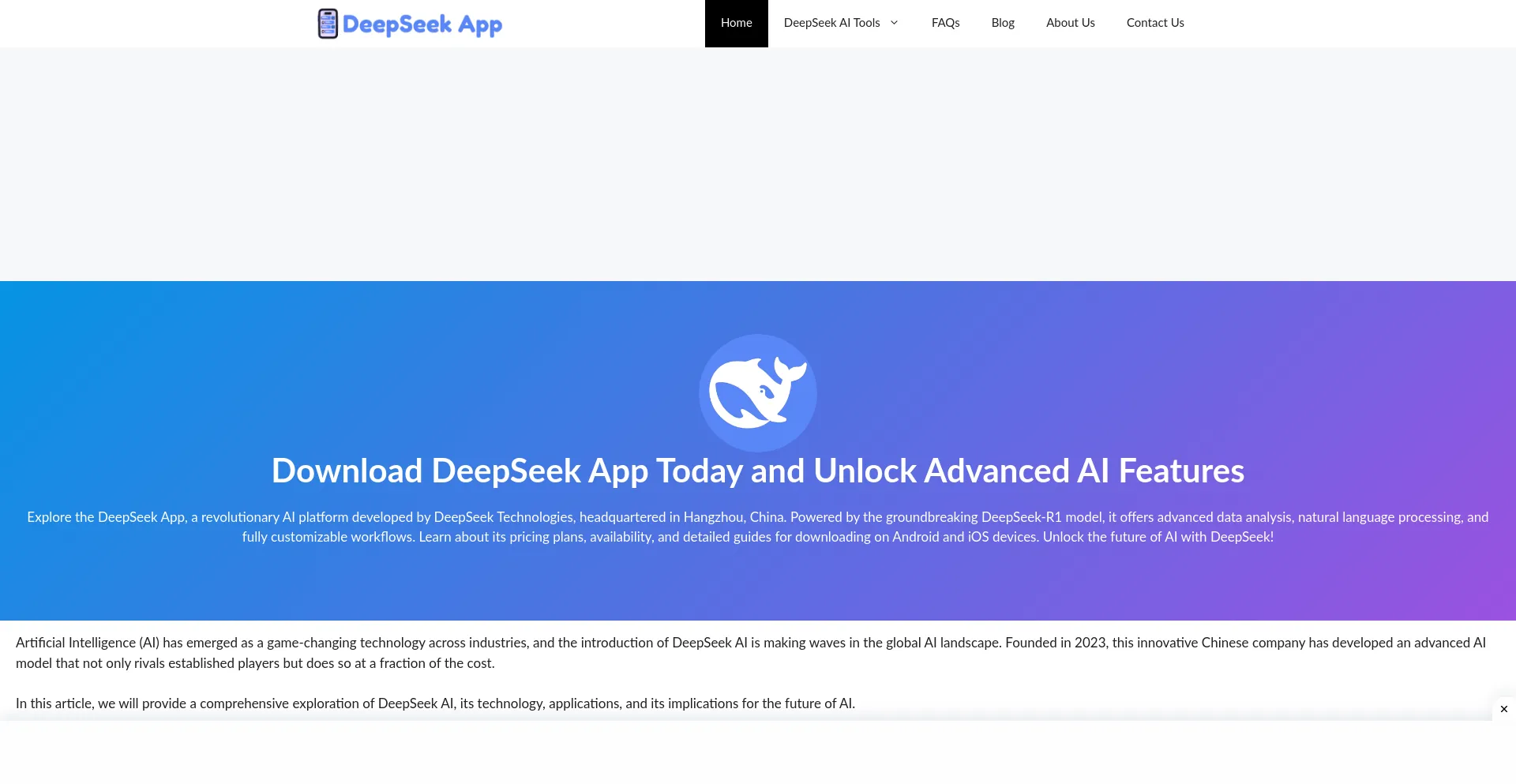Click the blank banner at page bottom
The height and width of the screenshot is (784, 1516).
[x=746, y=752]
